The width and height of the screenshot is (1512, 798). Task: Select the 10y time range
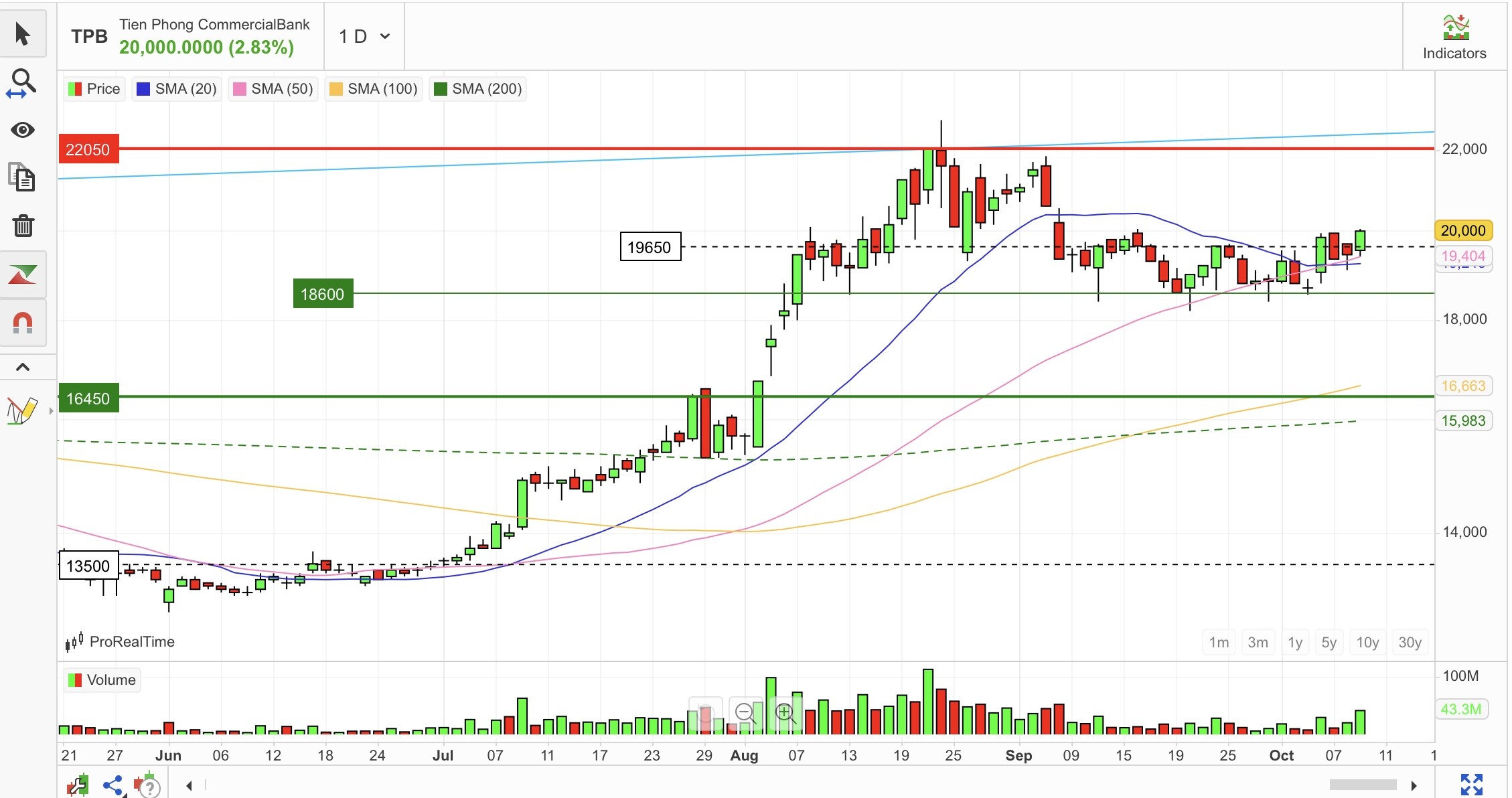point(1367,643)
